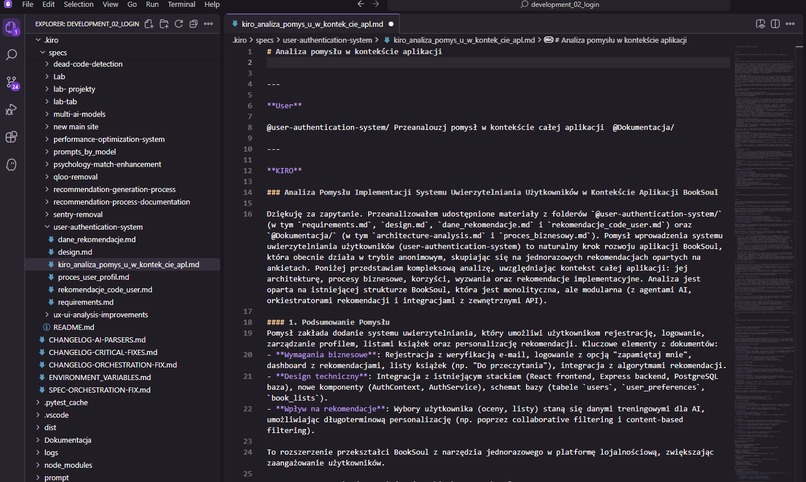The width and height of the screenshot is (806, 482).
Task: Open the Kiro icon in activity bar
Action: point(11,27)
